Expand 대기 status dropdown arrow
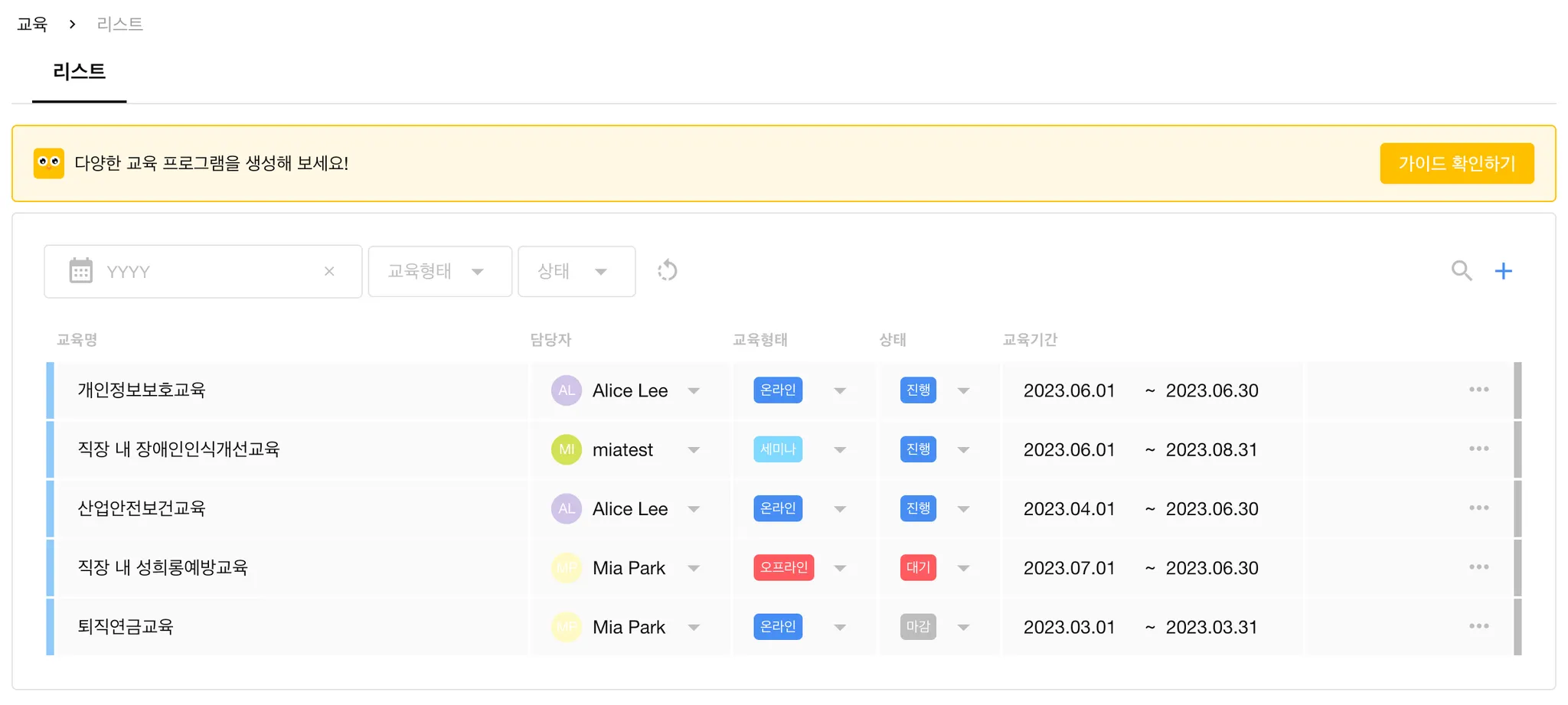This screenshot has width=1568, height=705. (964, 568)
